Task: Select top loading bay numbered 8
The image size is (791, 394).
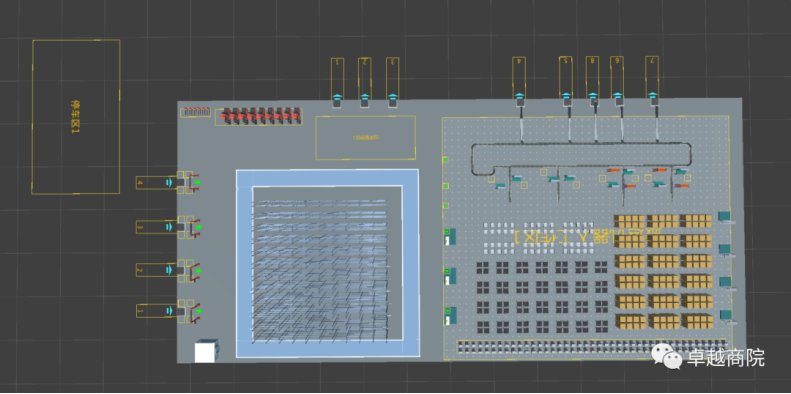Action: coord(592,77)
